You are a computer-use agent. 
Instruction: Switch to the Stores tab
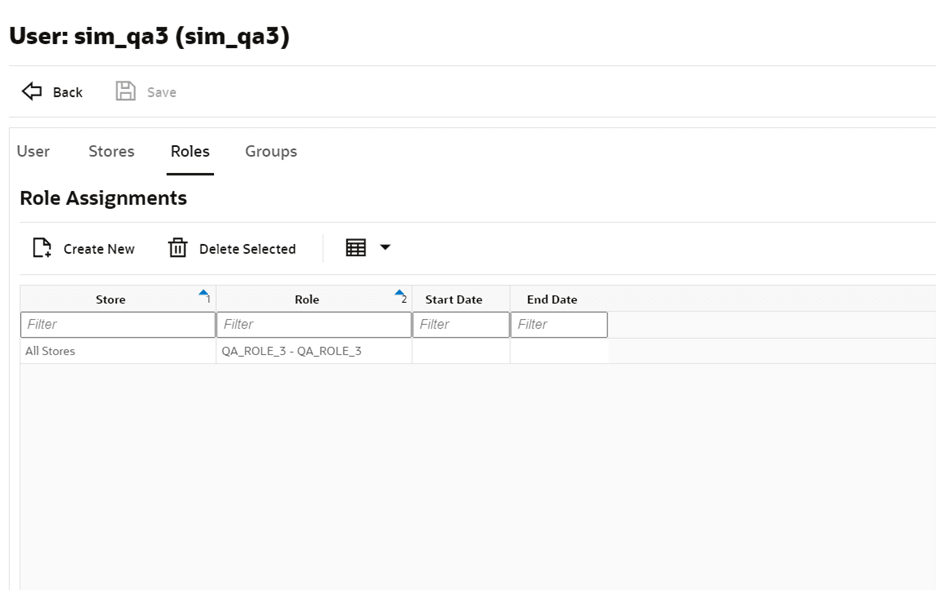coord(110,151)
